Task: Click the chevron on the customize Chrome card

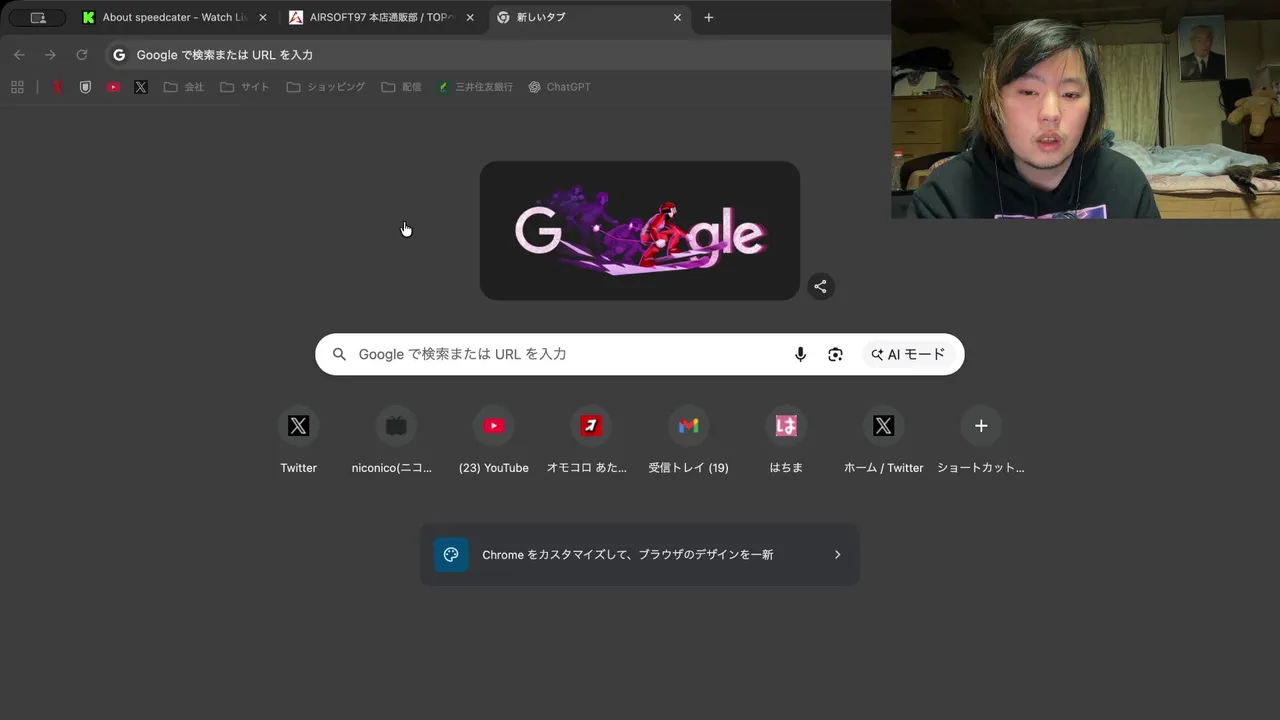Action: coord(837,555)
